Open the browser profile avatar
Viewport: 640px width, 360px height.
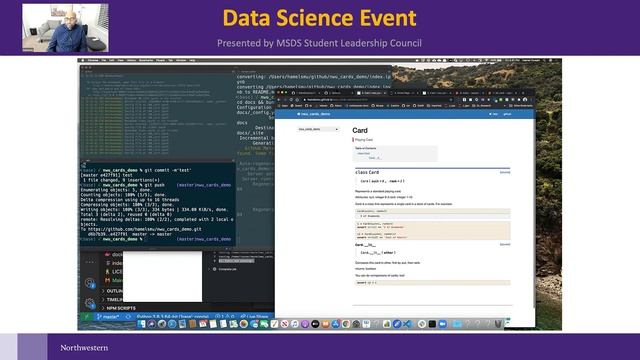[x=525, y=100]
